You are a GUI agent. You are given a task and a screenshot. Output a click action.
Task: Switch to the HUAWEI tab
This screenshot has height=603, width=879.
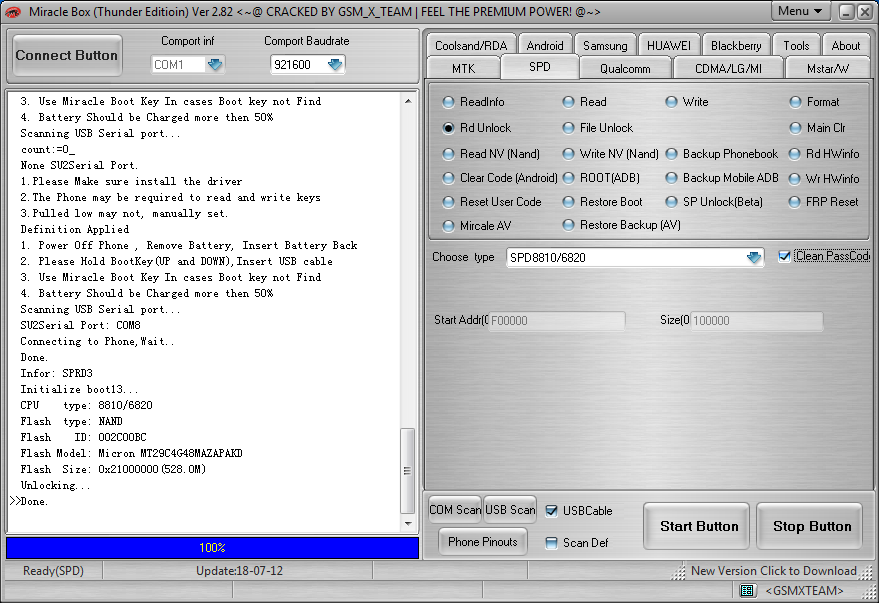(669, 45)
